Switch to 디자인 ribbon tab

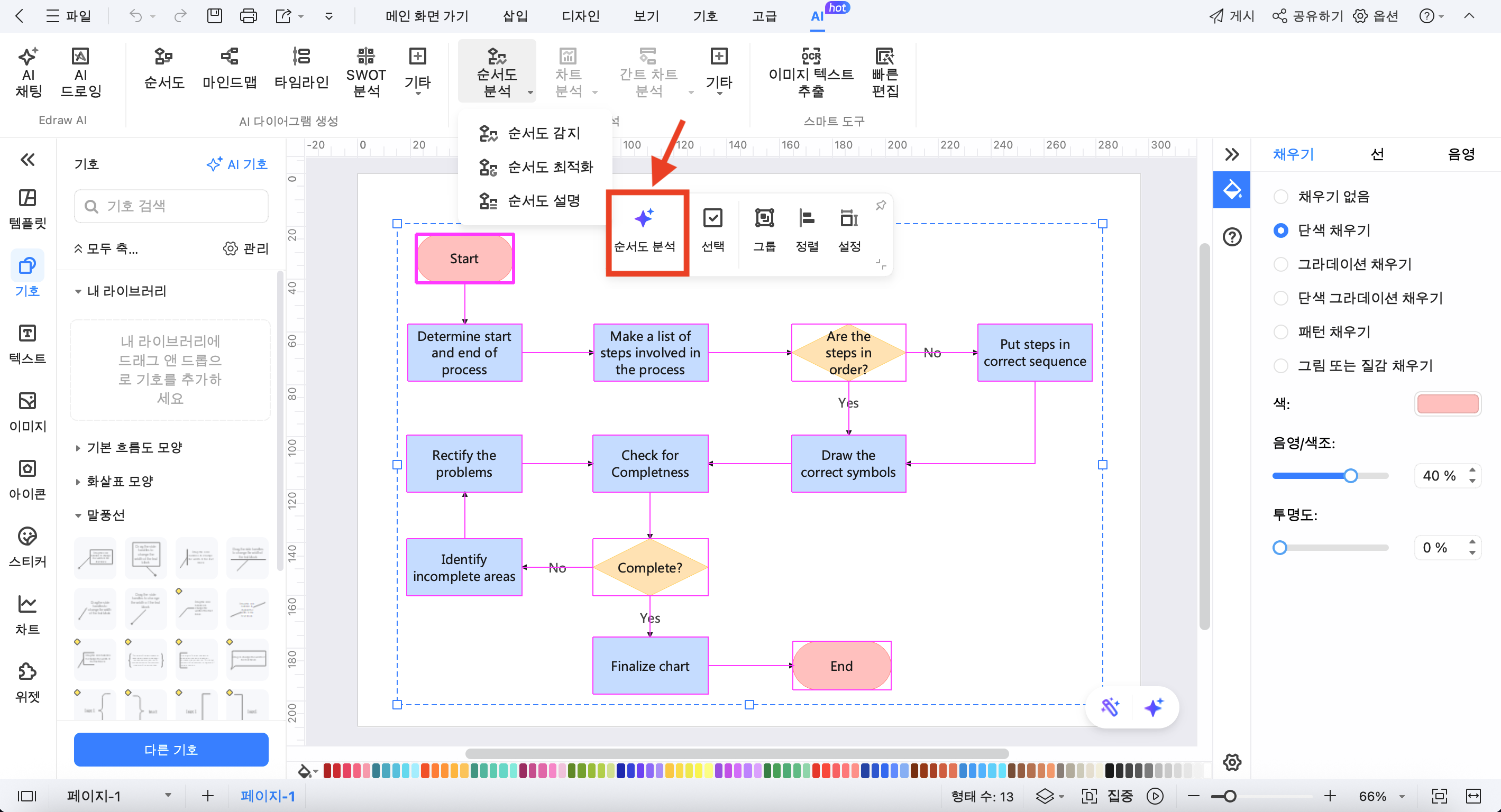[580, 16]
